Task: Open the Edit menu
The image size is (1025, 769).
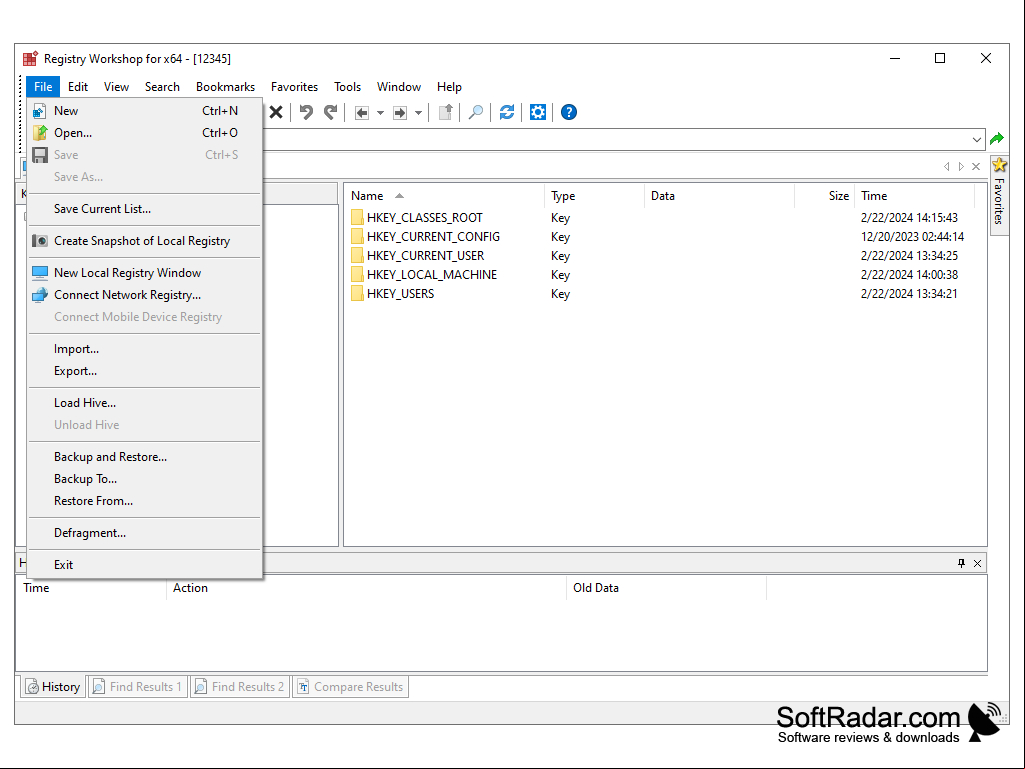Action: (x=78, y=86)
